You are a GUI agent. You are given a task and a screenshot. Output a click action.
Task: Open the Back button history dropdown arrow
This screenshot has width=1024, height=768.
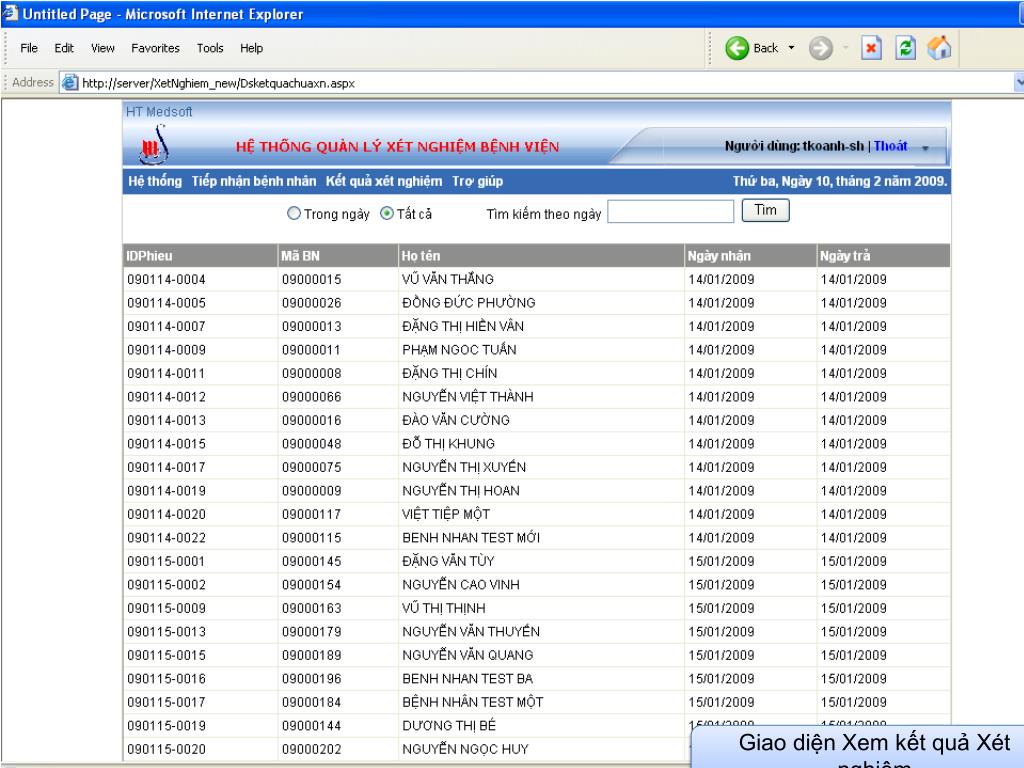pyautogui.click(x=792, y=48)
